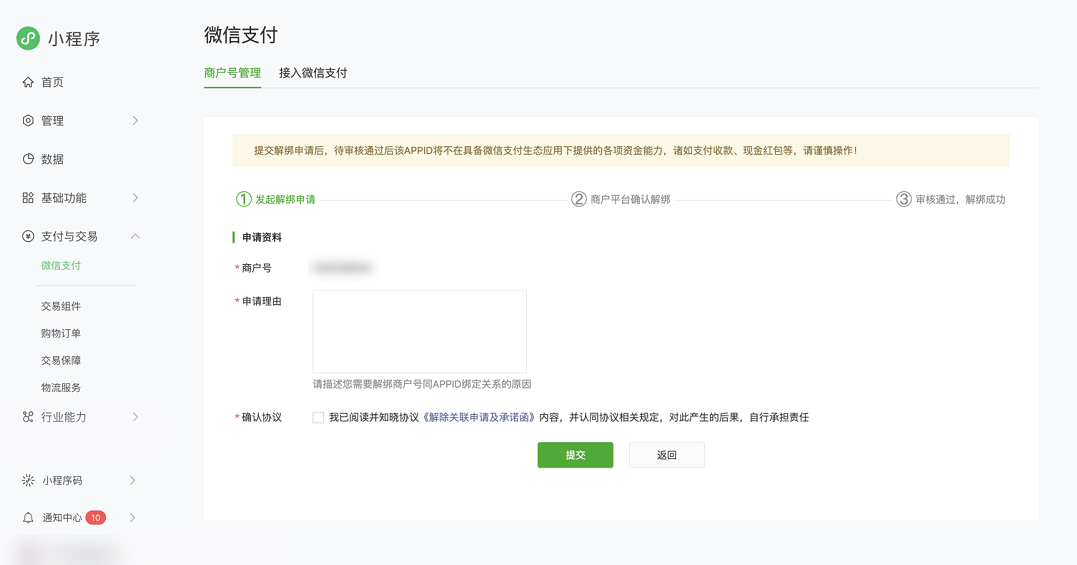1077x565 pixels.
Task: Open 物流服务 in the sidebar
Action: (x=60, y=388)
